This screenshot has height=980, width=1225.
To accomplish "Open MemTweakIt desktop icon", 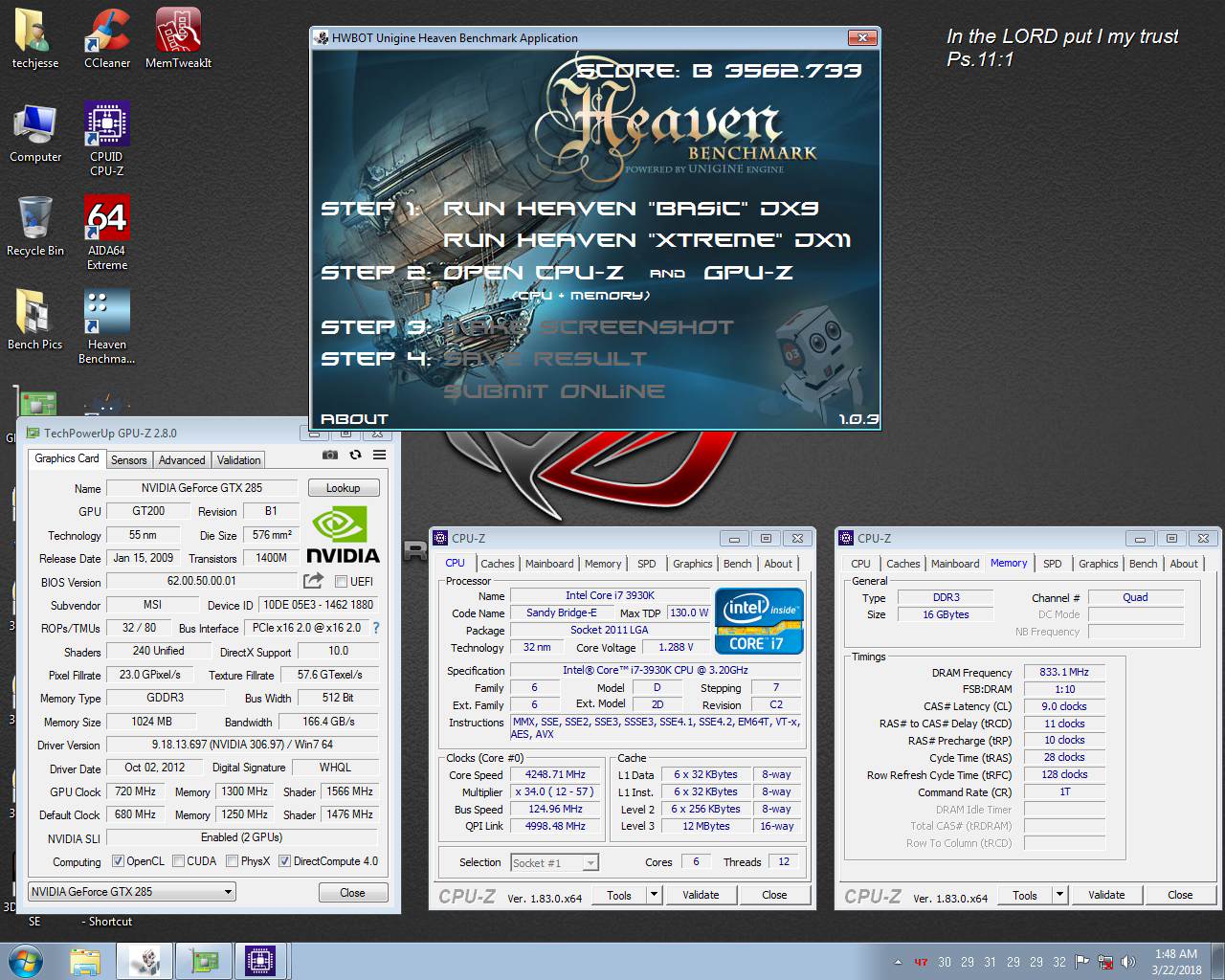I will tap(178, 38).
